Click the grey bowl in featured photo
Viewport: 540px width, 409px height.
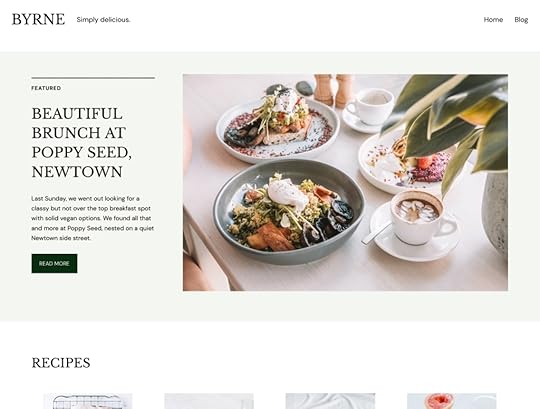tap(289, 212)
